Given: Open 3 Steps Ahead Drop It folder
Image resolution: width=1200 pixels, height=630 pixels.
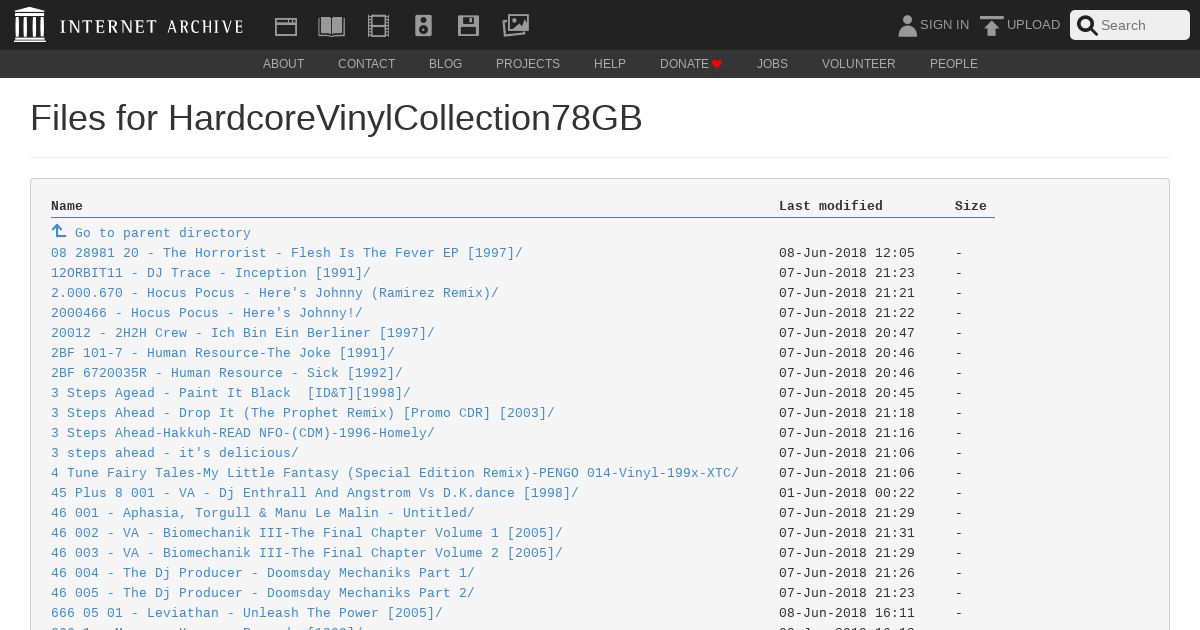Looking at the screenshot, I should [x=303, y=413].
